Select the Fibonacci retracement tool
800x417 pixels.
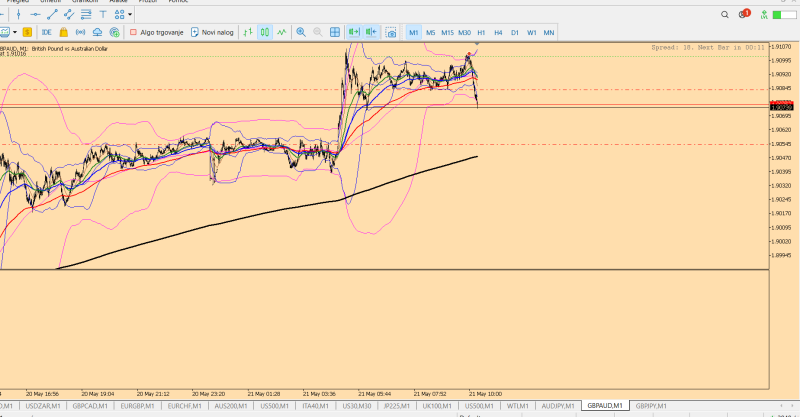[x=86, y=14]
